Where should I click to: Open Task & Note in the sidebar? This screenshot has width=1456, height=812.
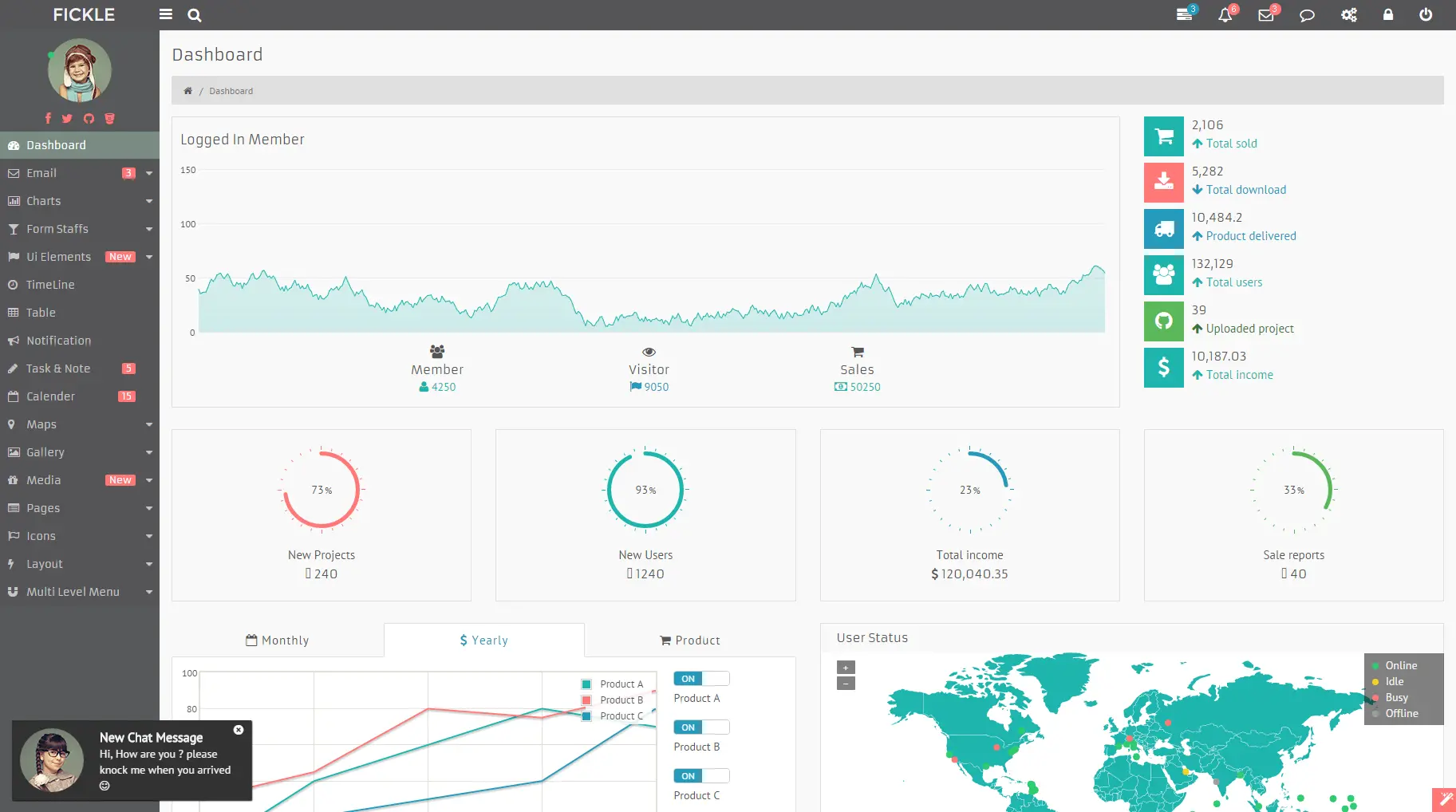click(x=80, y=369)
